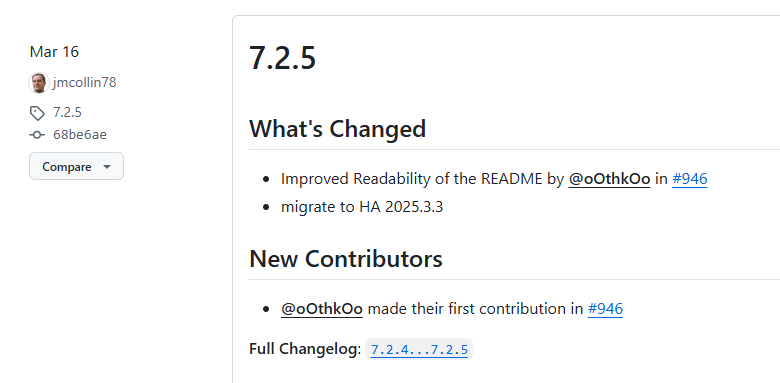Click the 'migrate to HA 2025.3.3' bullet
780x383 pixels.
point(362,207)
